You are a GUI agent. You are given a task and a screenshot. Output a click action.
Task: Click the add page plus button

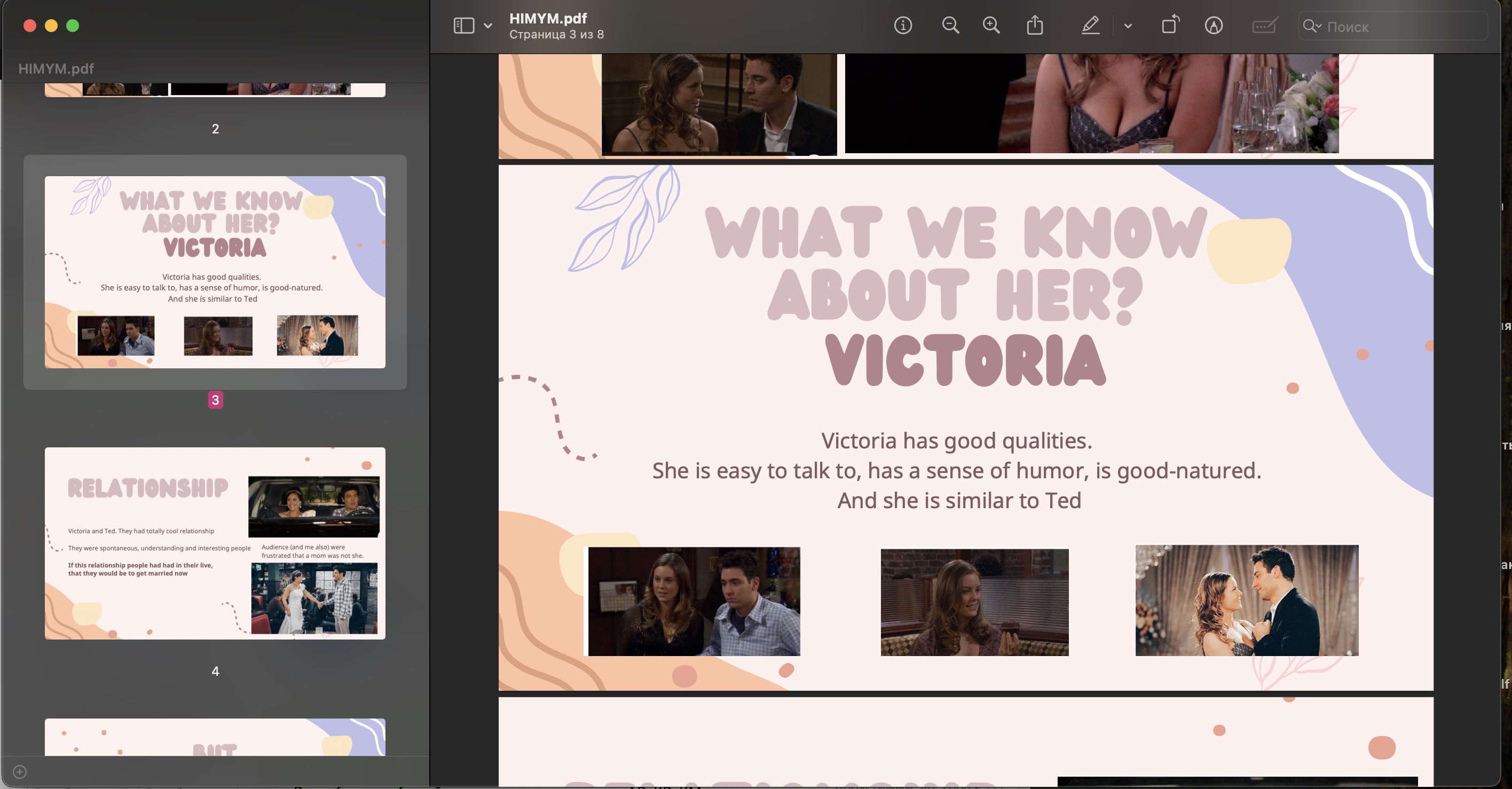[19, 771]
